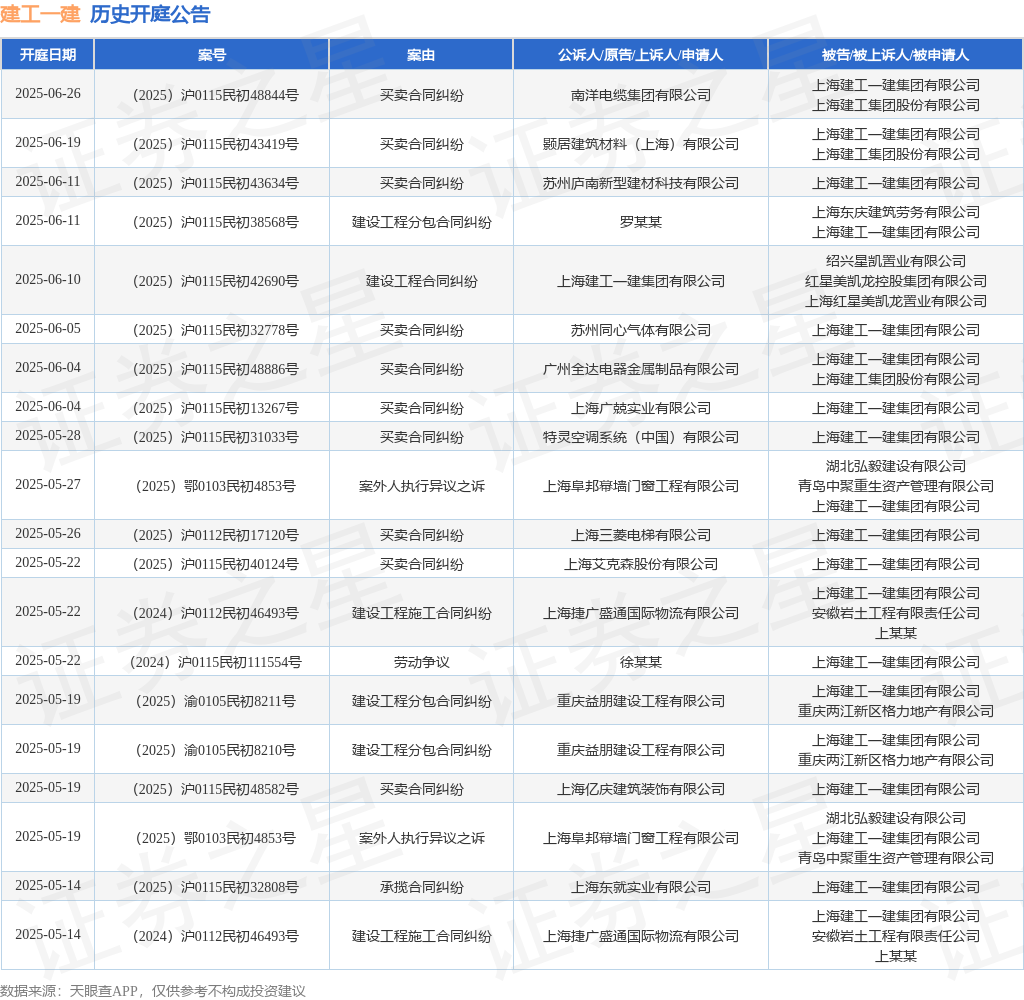Click defendant 绍兴星凯置业有限公司

(x=895, y=261)
